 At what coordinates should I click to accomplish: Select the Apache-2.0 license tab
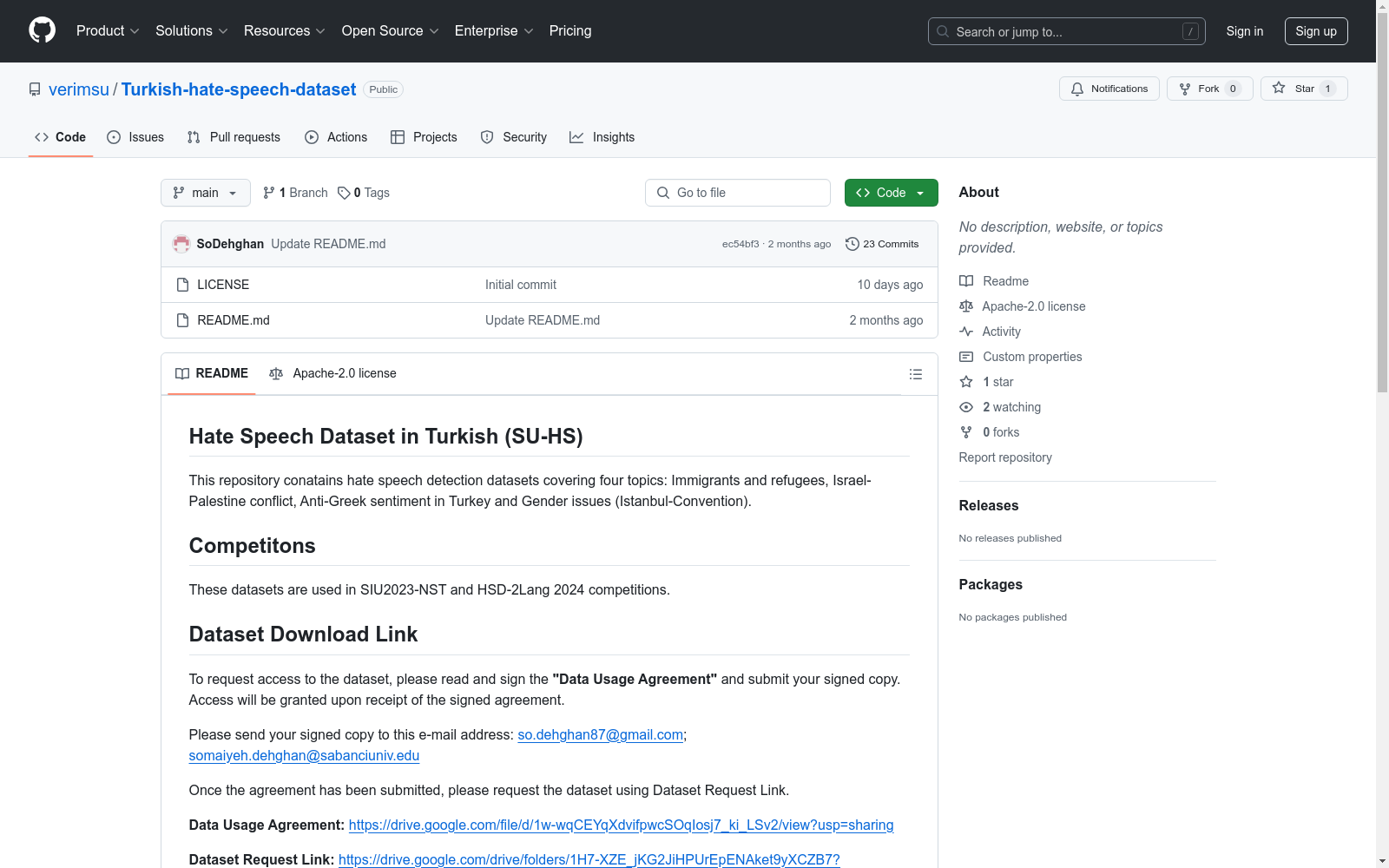coord(333,373)
